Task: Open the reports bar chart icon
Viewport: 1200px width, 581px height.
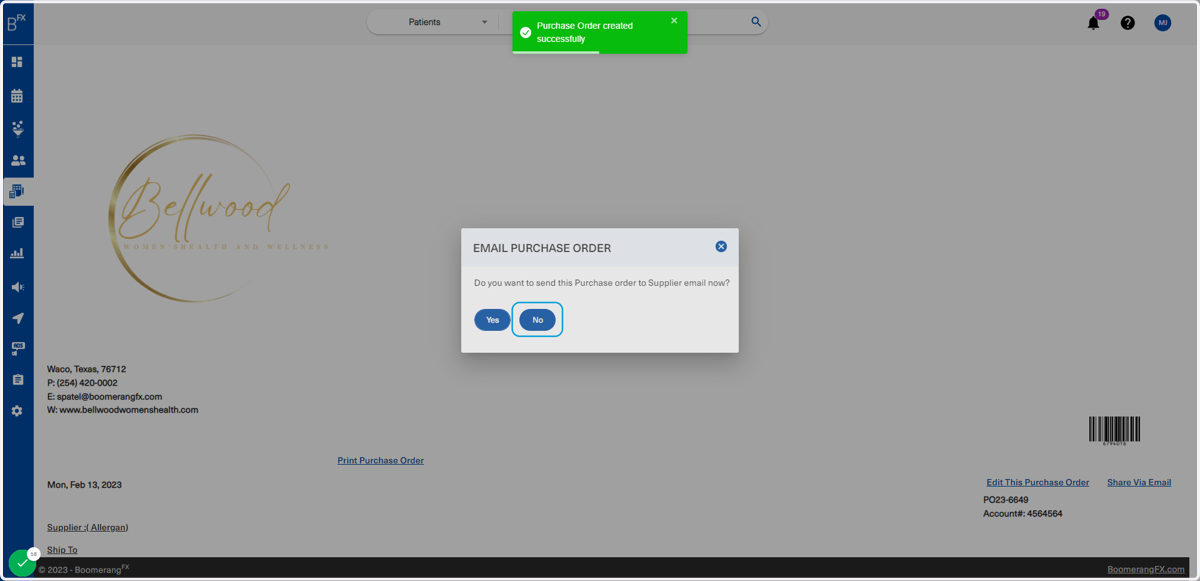Action: point(17,254)
